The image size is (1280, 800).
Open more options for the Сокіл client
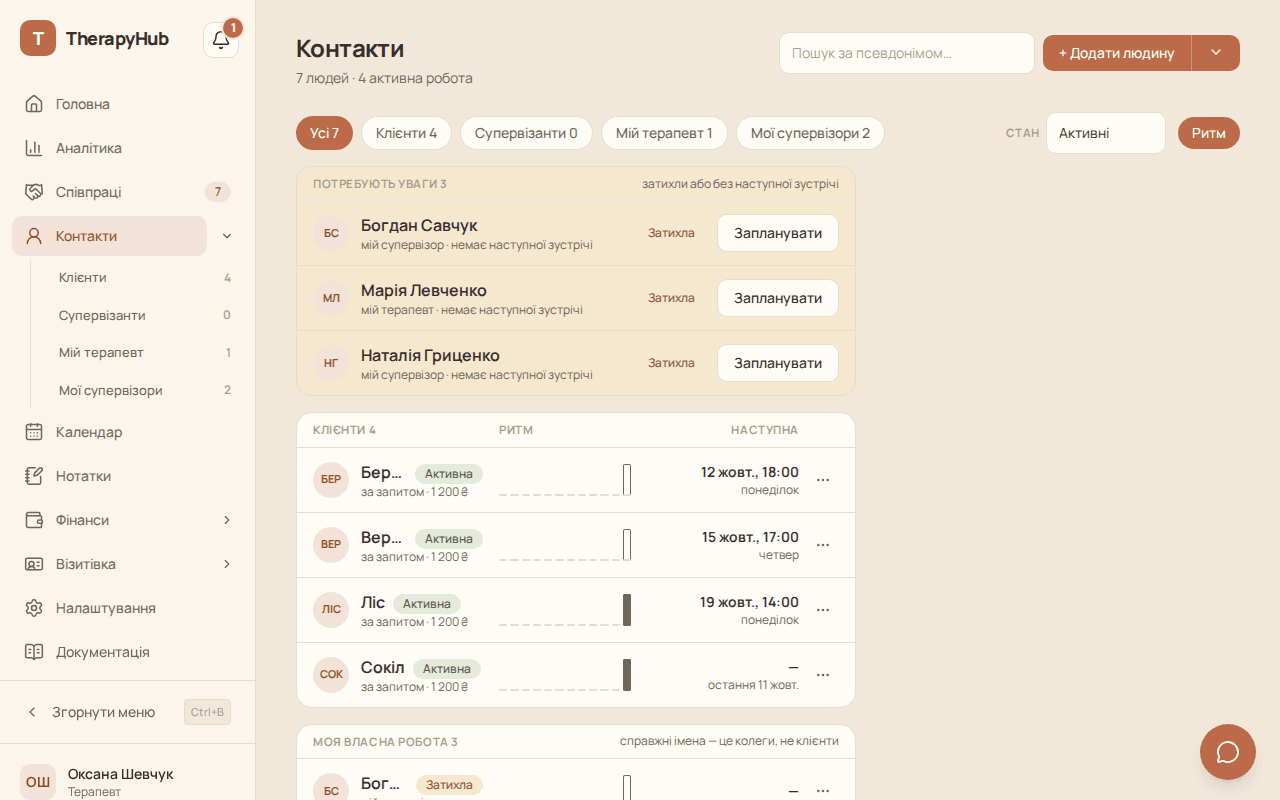point(823,675)
